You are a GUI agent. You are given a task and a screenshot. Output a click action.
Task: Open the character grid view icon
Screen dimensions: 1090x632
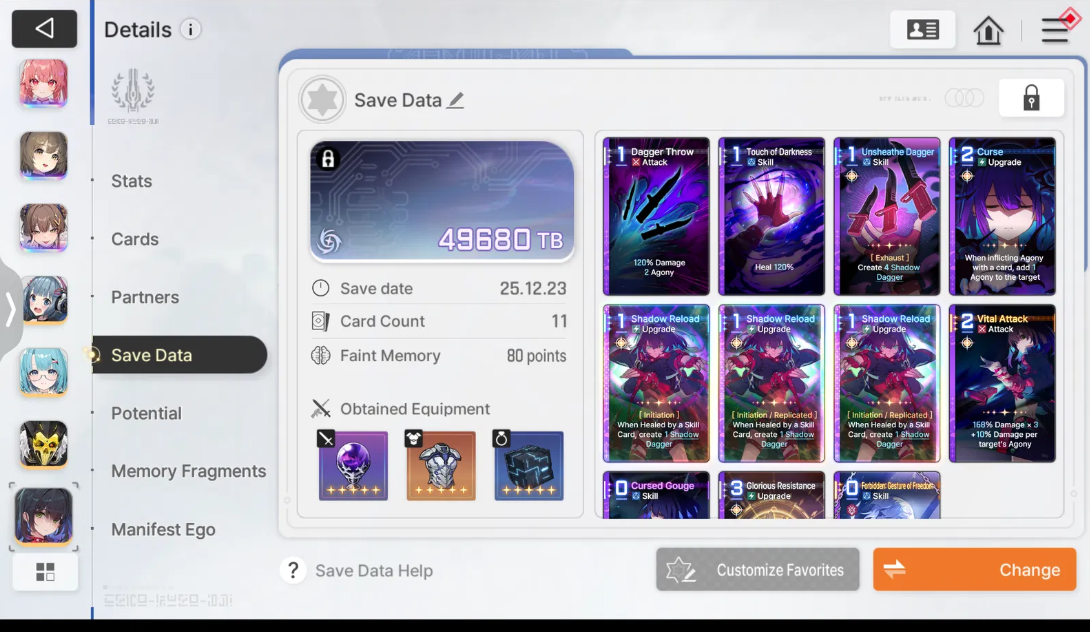point(45,572)
